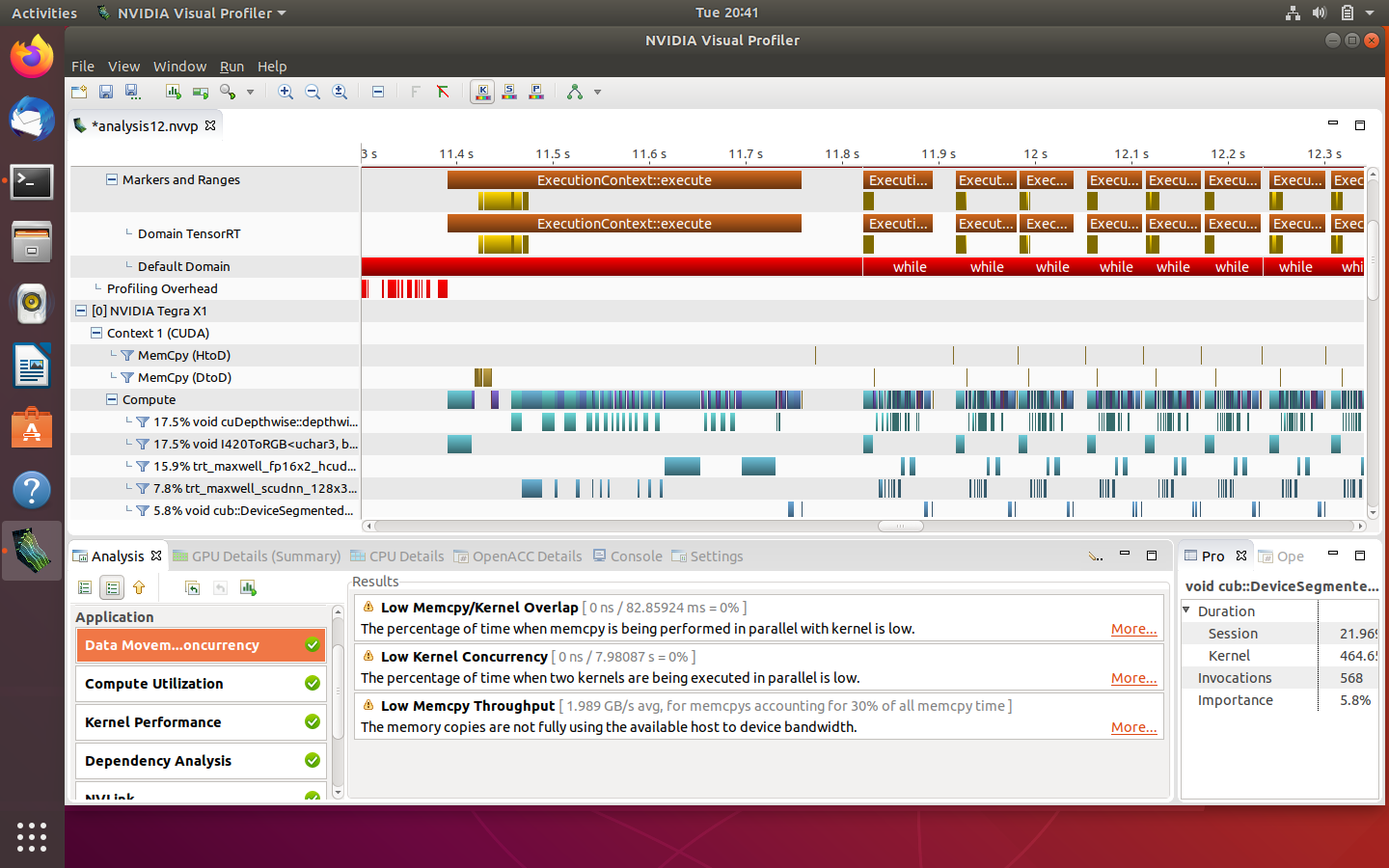Click filter icon on I420ToRGB kernel row

[143, 444]
